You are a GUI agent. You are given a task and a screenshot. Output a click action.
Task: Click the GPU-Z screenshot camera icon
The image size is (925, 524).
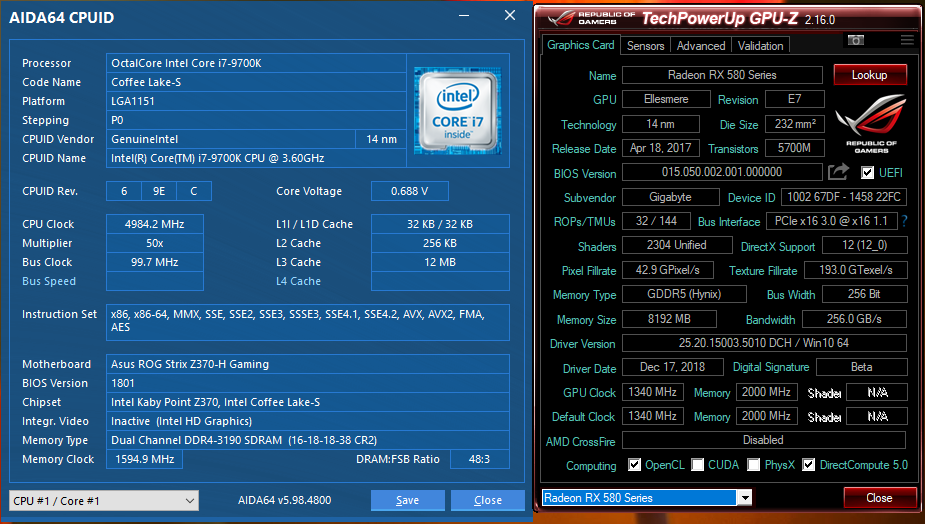(x=855, y=40)
